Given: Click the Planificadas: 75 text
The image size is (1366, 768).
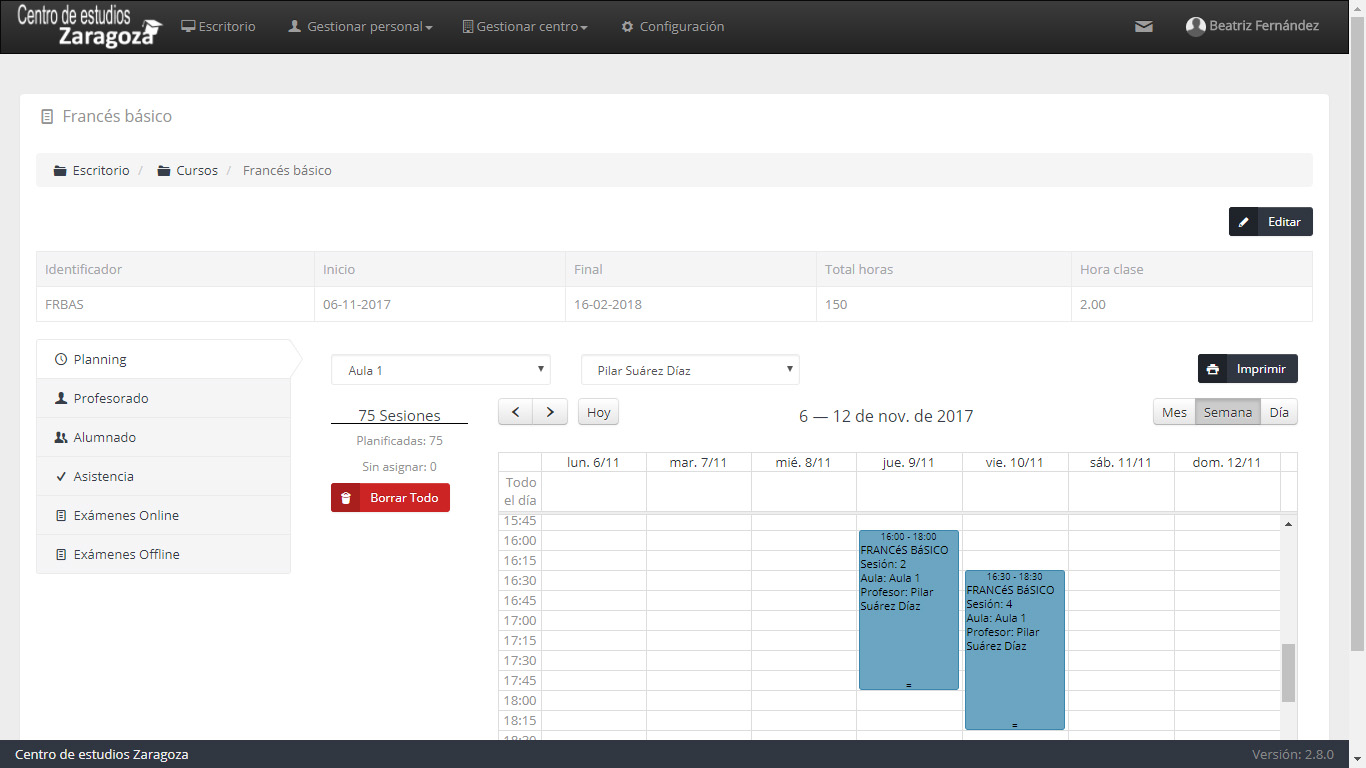Looking at the screenshot, I should 399,440.
